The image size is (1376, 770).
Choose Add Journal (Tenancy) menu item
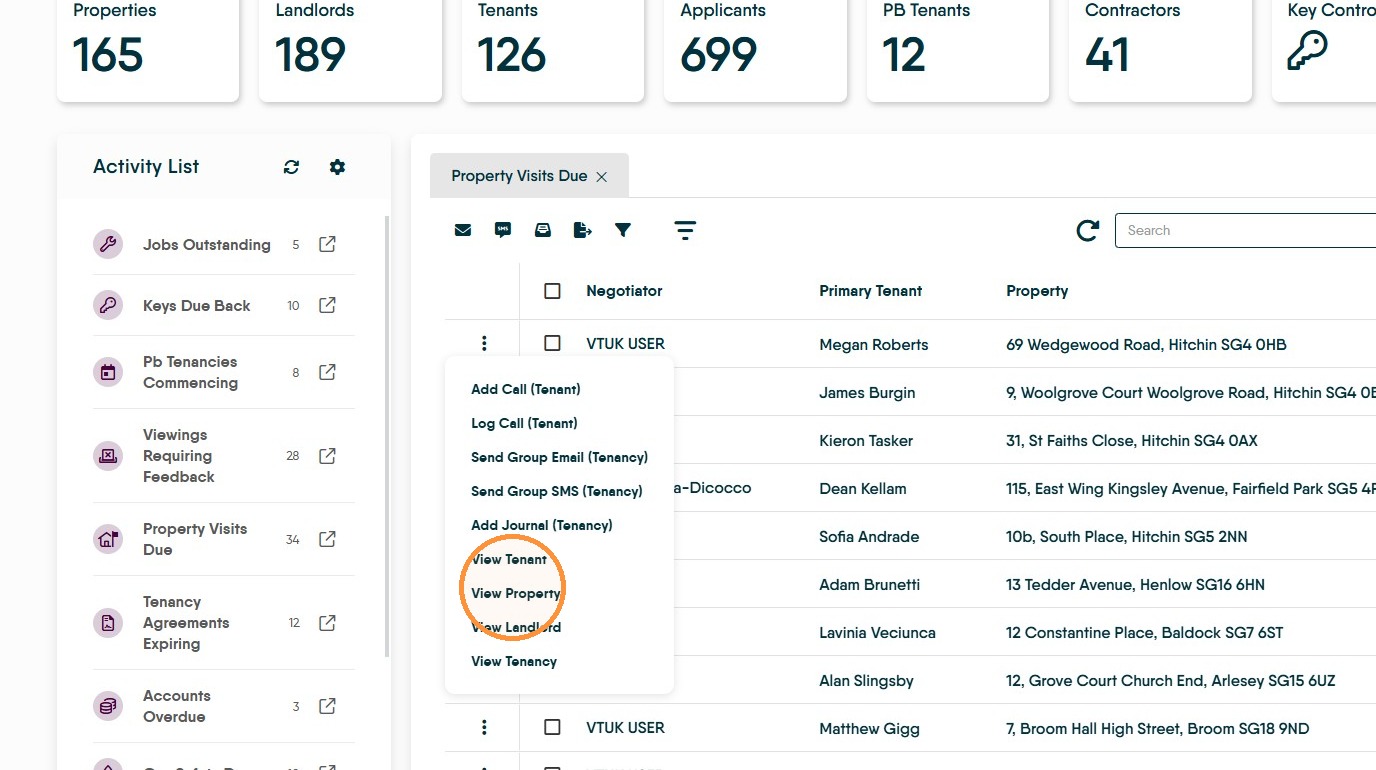(x=541, y=525)
